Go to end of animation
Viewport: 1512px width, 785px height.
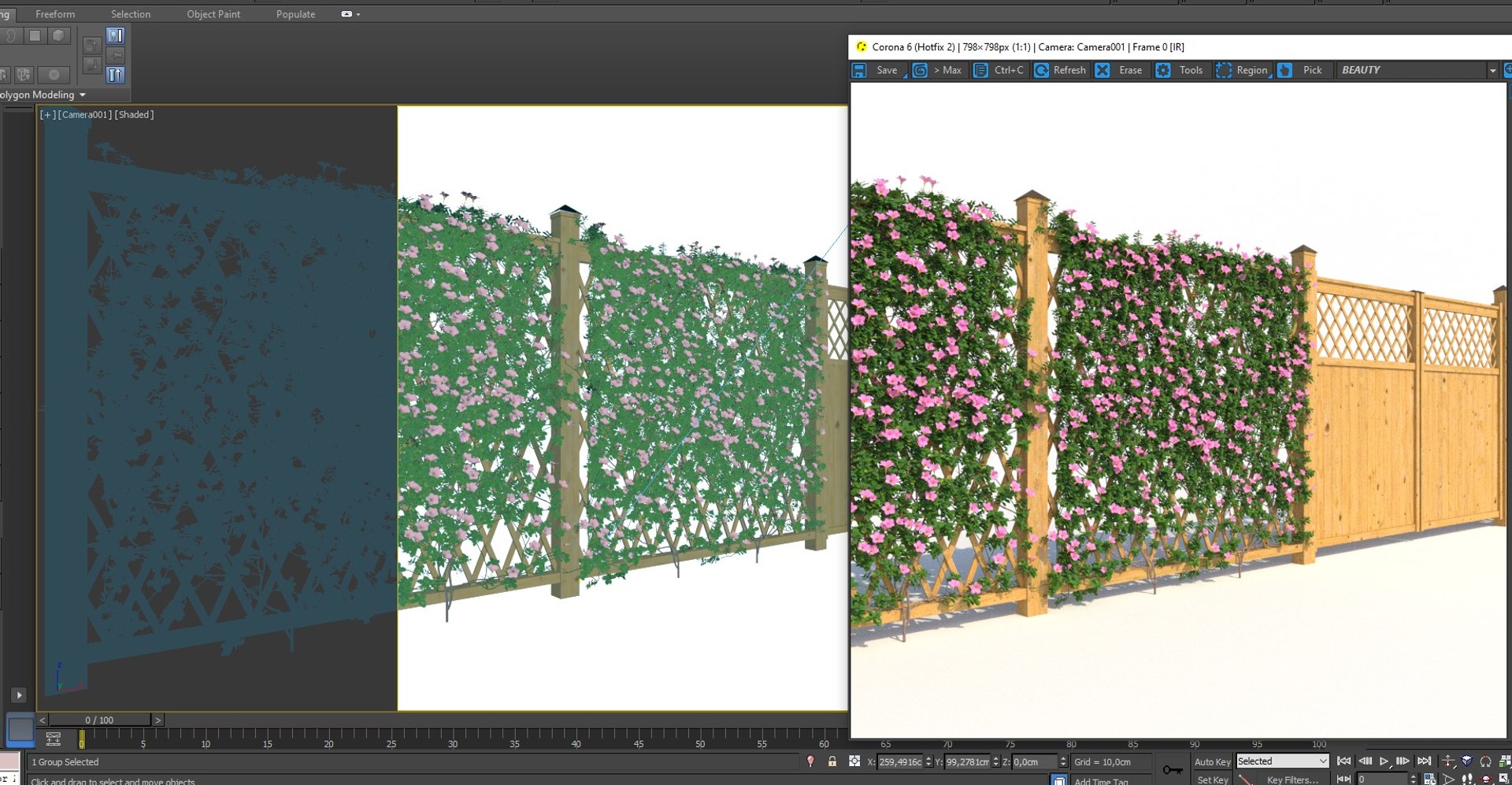[x=1424, y=761]
